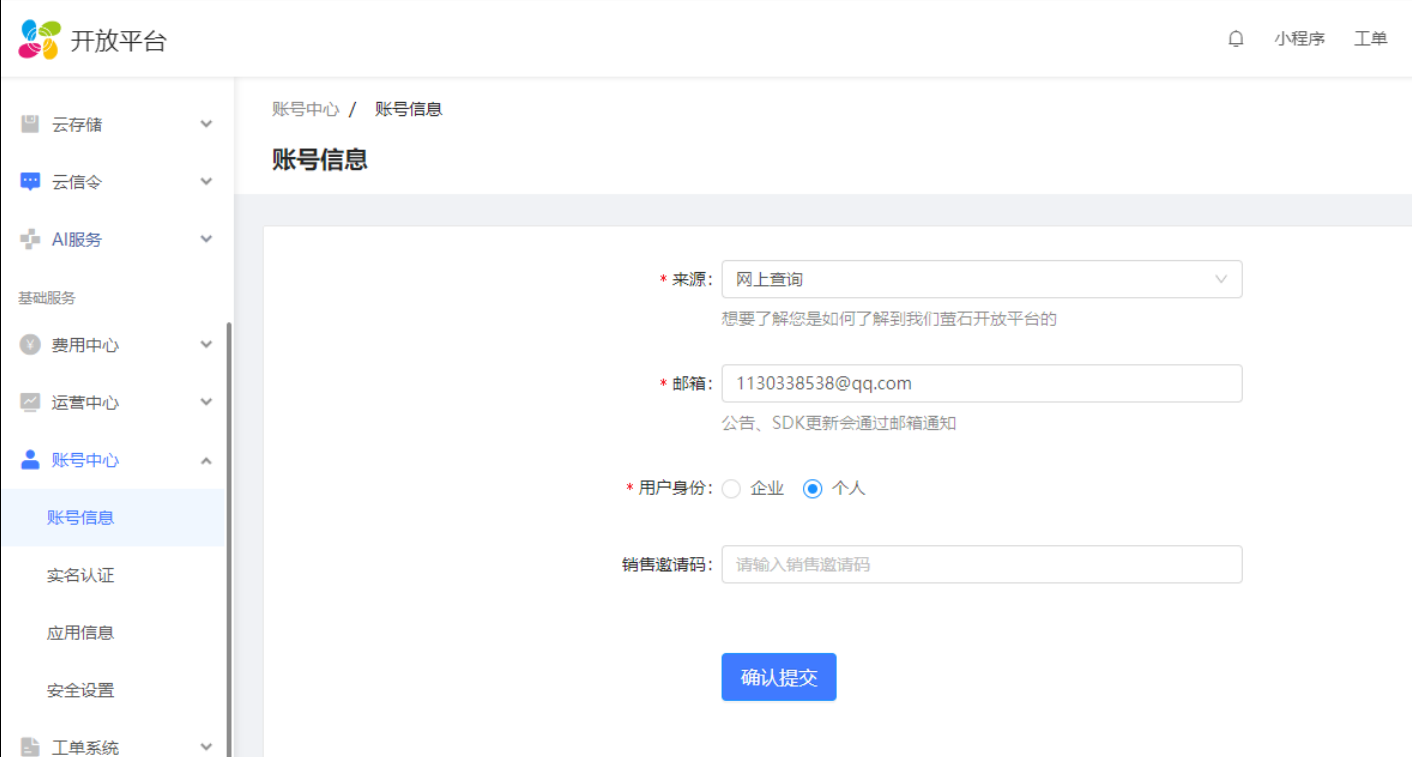Go to 账号中心 breadcrumb
Image resolution: width=1412 pixels, height=757 pixels.
305,109
